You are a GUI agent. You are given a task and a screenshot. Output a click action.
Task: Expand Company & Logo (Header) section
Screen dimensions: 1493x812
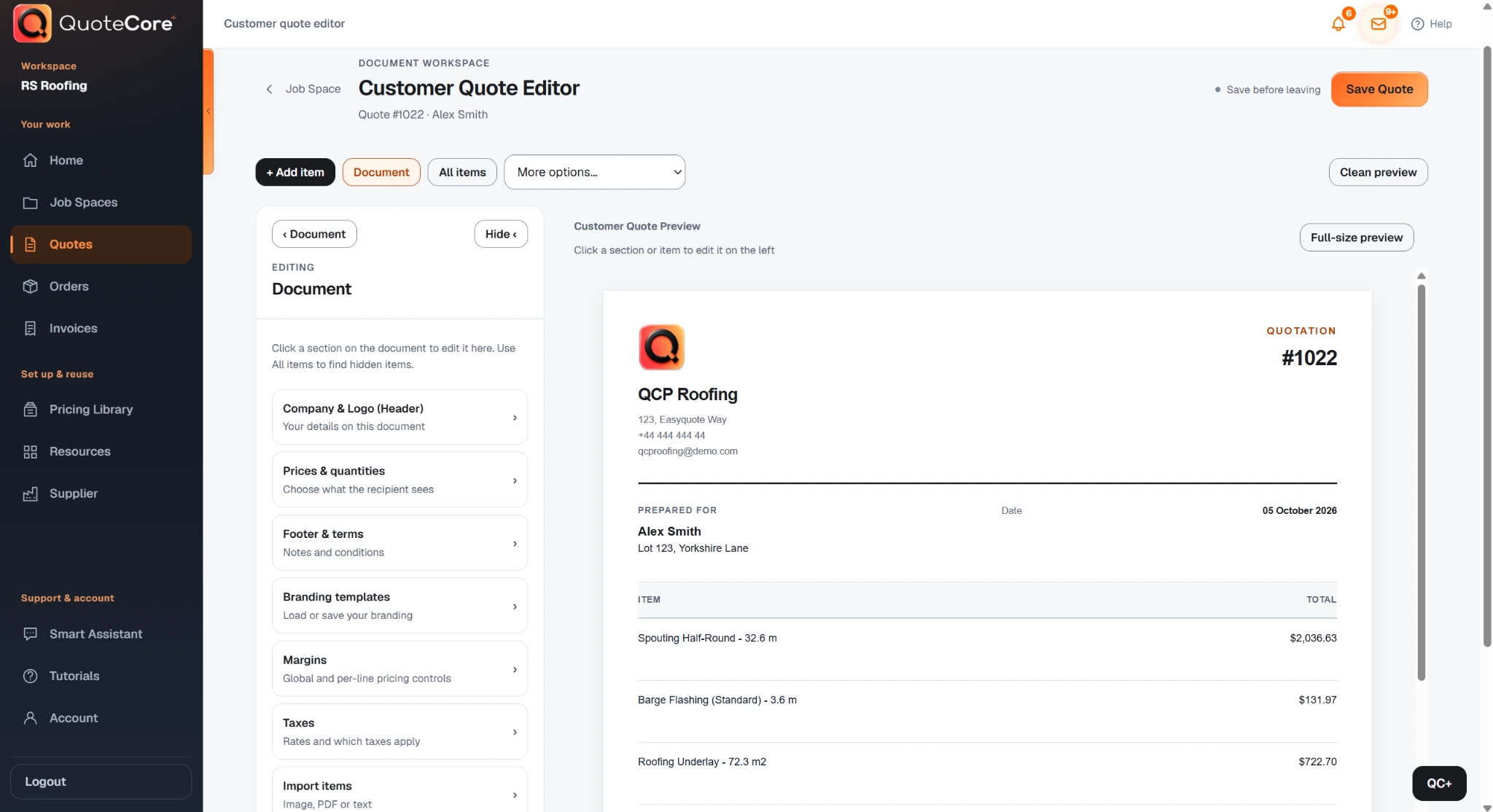click(399, 417)
